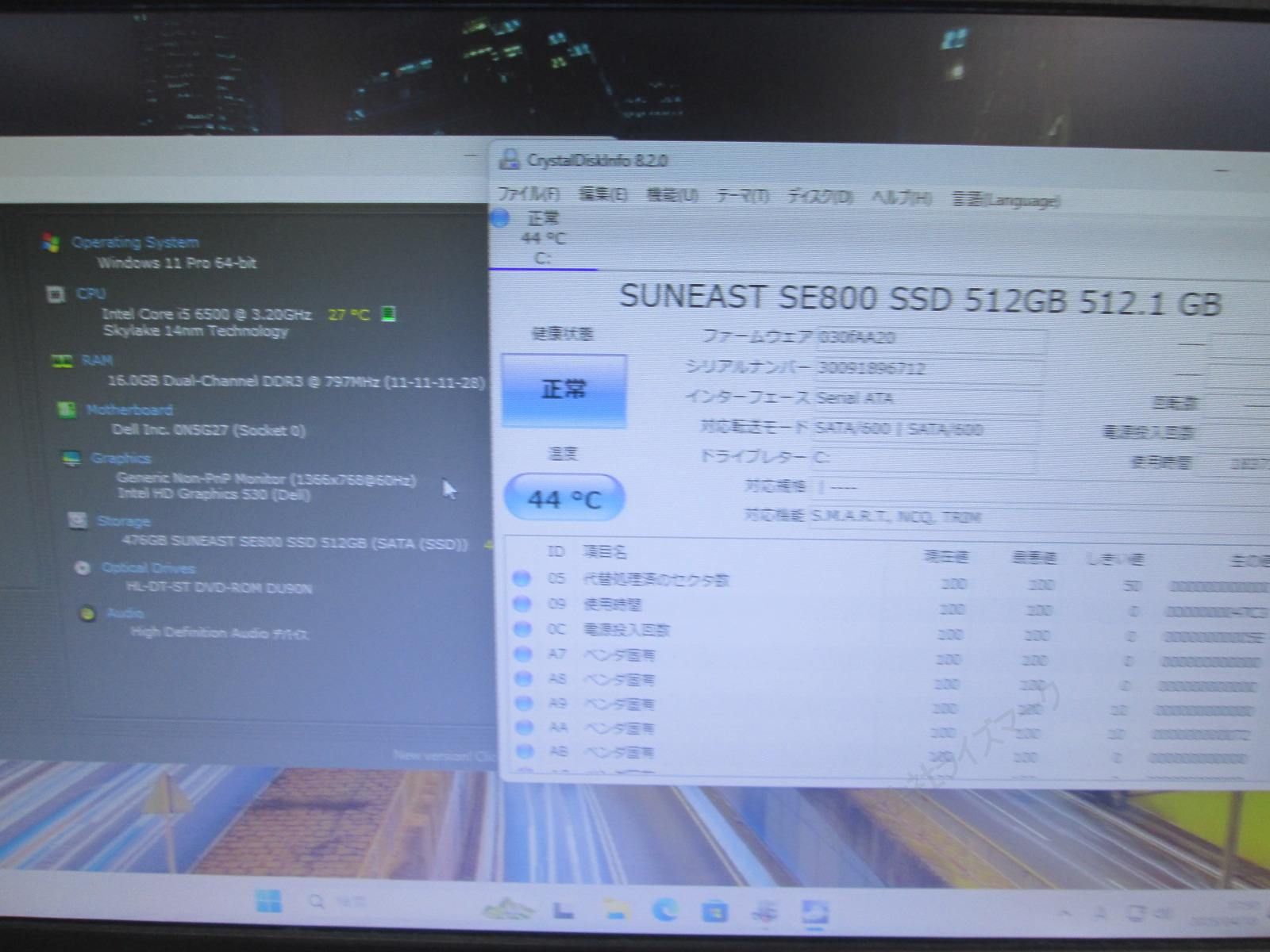Select the 使用時間 SMART row 09

(889, 607)
